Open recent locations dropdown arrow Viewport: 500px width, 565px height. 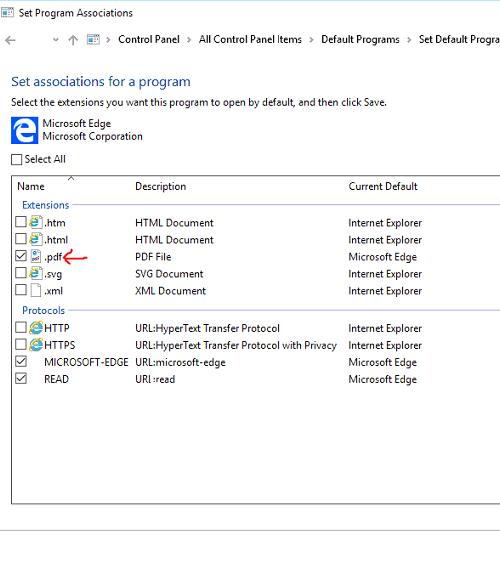pos(55,40)
